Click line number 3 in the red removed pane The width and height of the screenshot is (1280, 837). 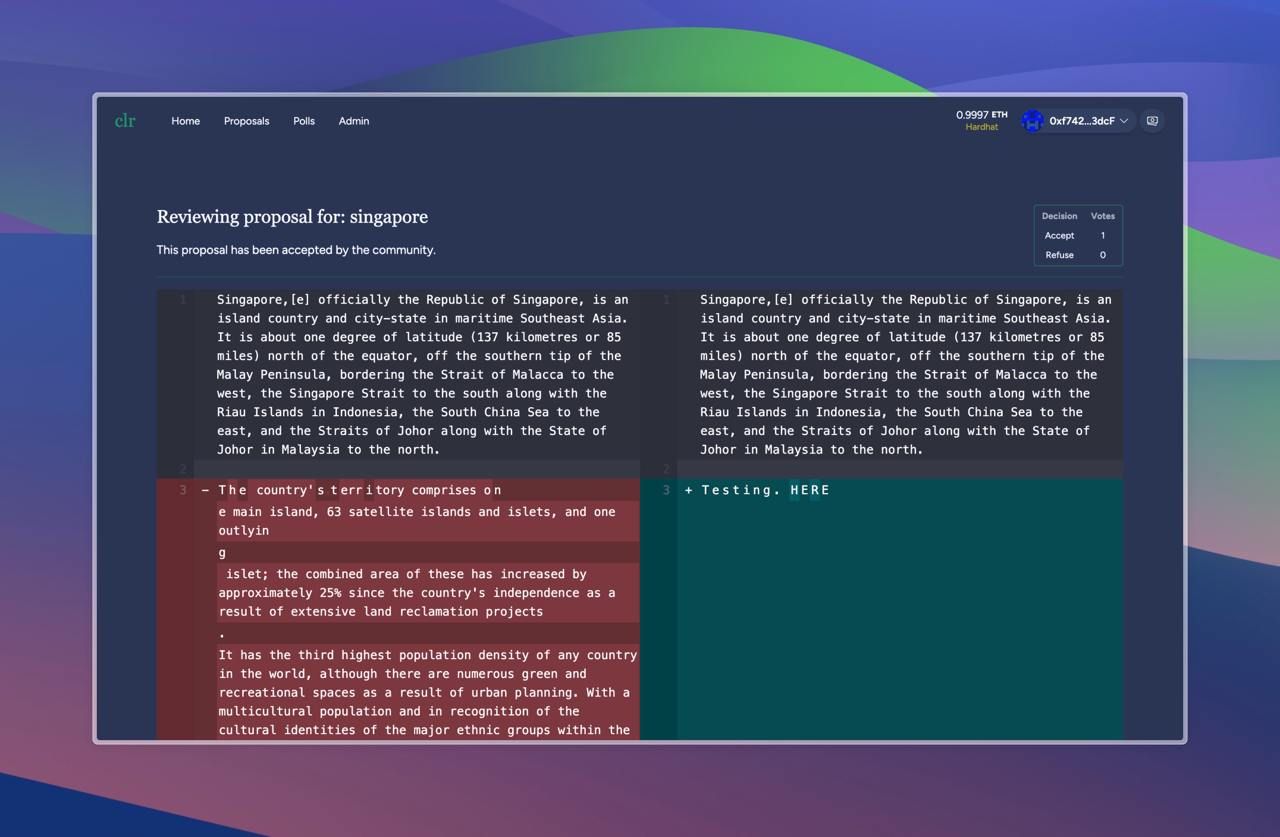click(183, 490)
